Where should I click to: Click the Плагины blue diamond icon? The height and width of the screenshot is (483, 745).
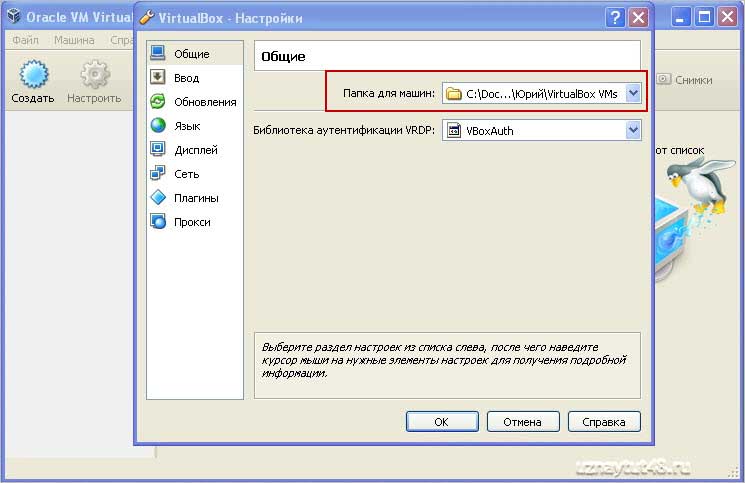click(158, 198)
